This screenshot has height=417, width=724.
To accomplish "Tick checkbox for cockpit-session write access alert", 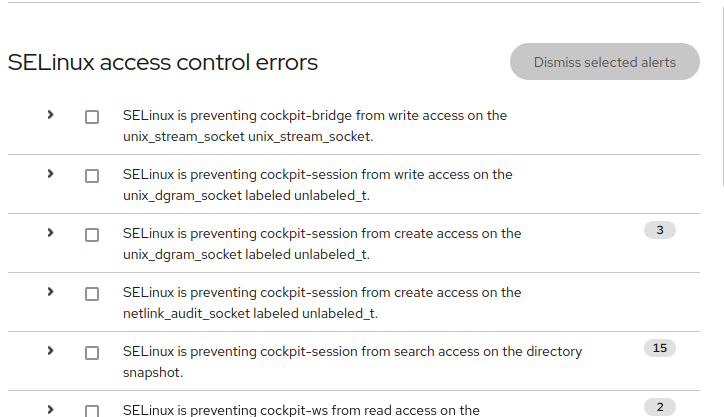I will click(x=92, y=176).
